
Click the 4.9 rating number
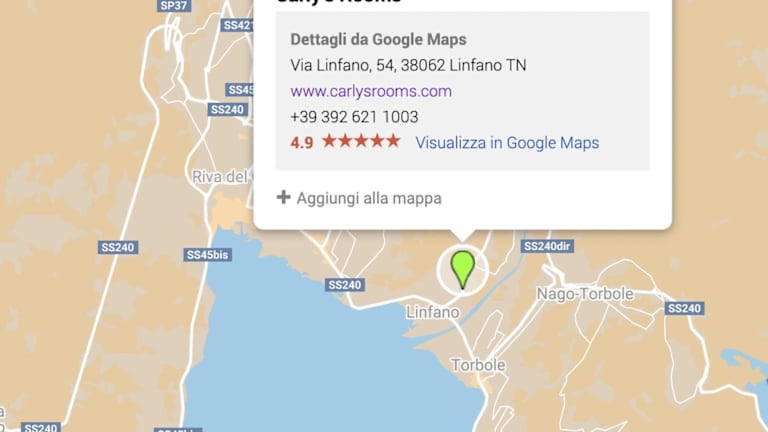click(x=302, y=143)
